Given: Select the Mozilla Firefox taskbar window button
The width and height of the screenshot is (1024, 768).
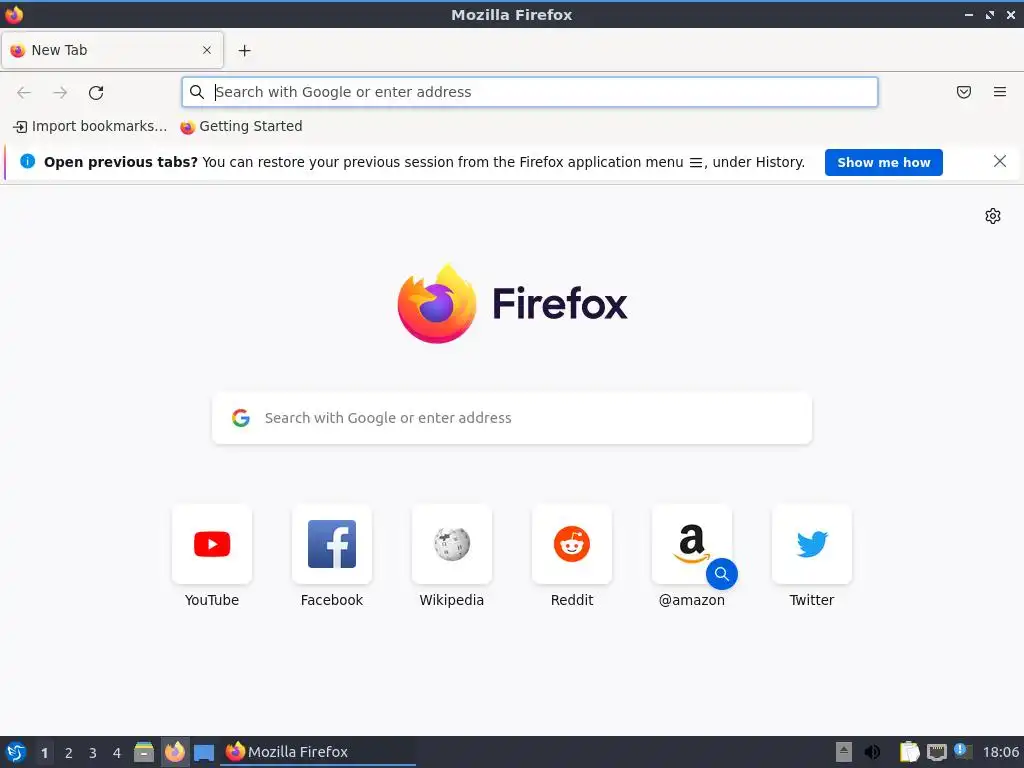Looking at the screenshot, I should (318, 752).
